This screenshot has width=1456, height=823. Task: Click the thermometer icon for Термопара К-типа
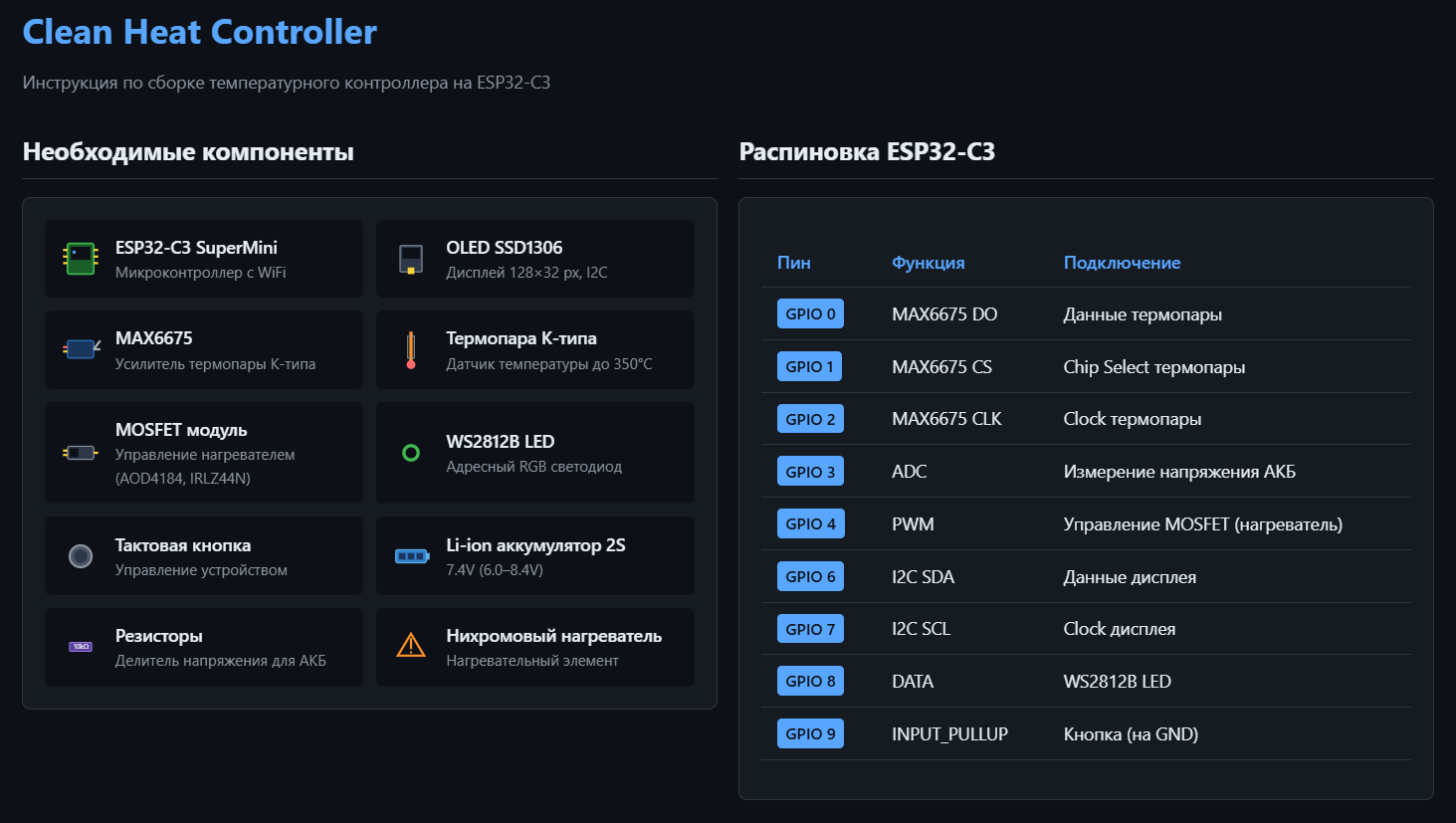412,349
